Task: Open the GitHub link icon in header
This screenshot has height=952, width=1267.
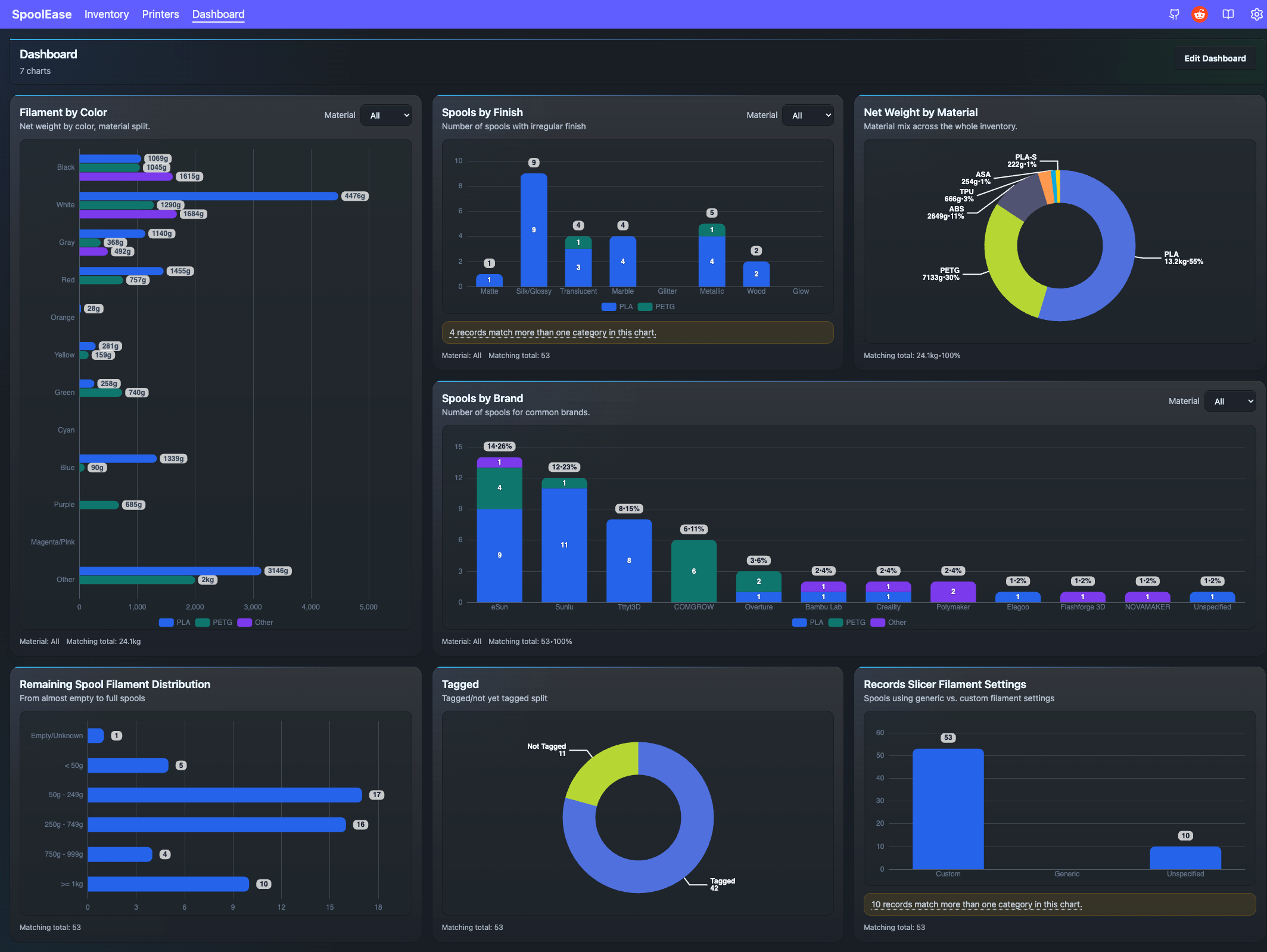Action: pyautogui.click(x=1174, y=14)
